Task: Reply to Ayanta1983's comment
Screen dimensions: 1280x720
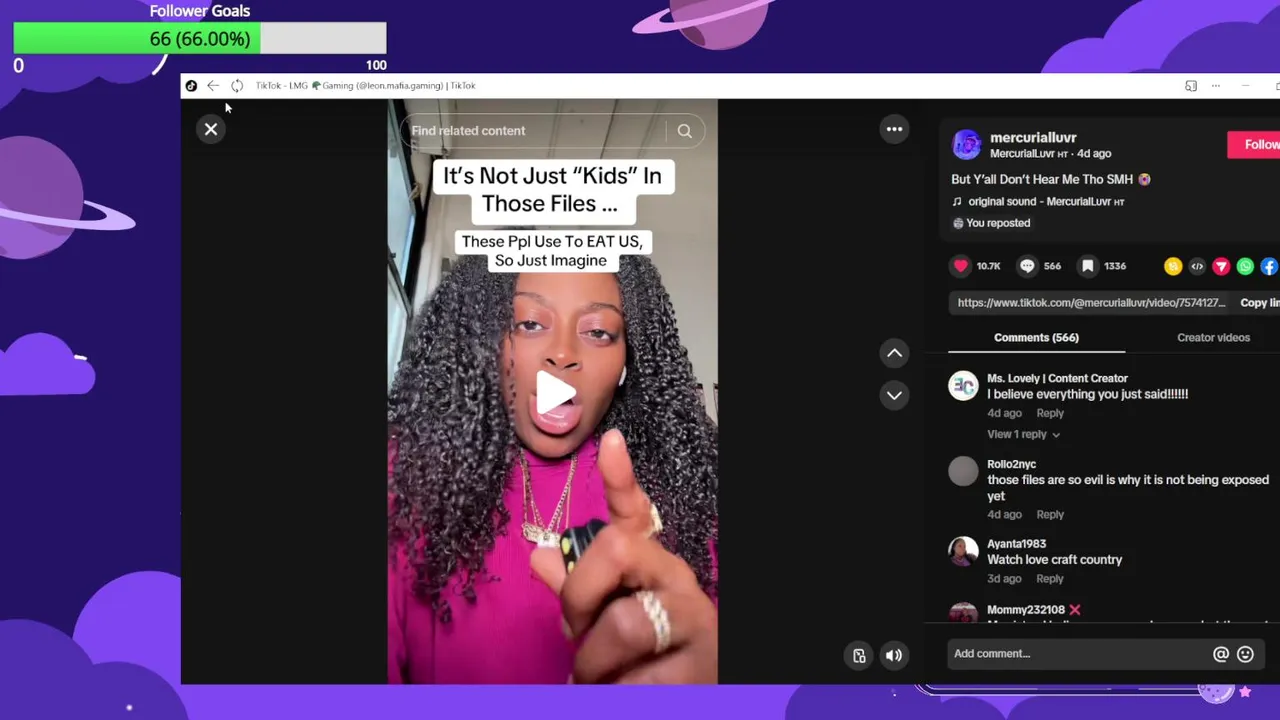Action: 1050,579
